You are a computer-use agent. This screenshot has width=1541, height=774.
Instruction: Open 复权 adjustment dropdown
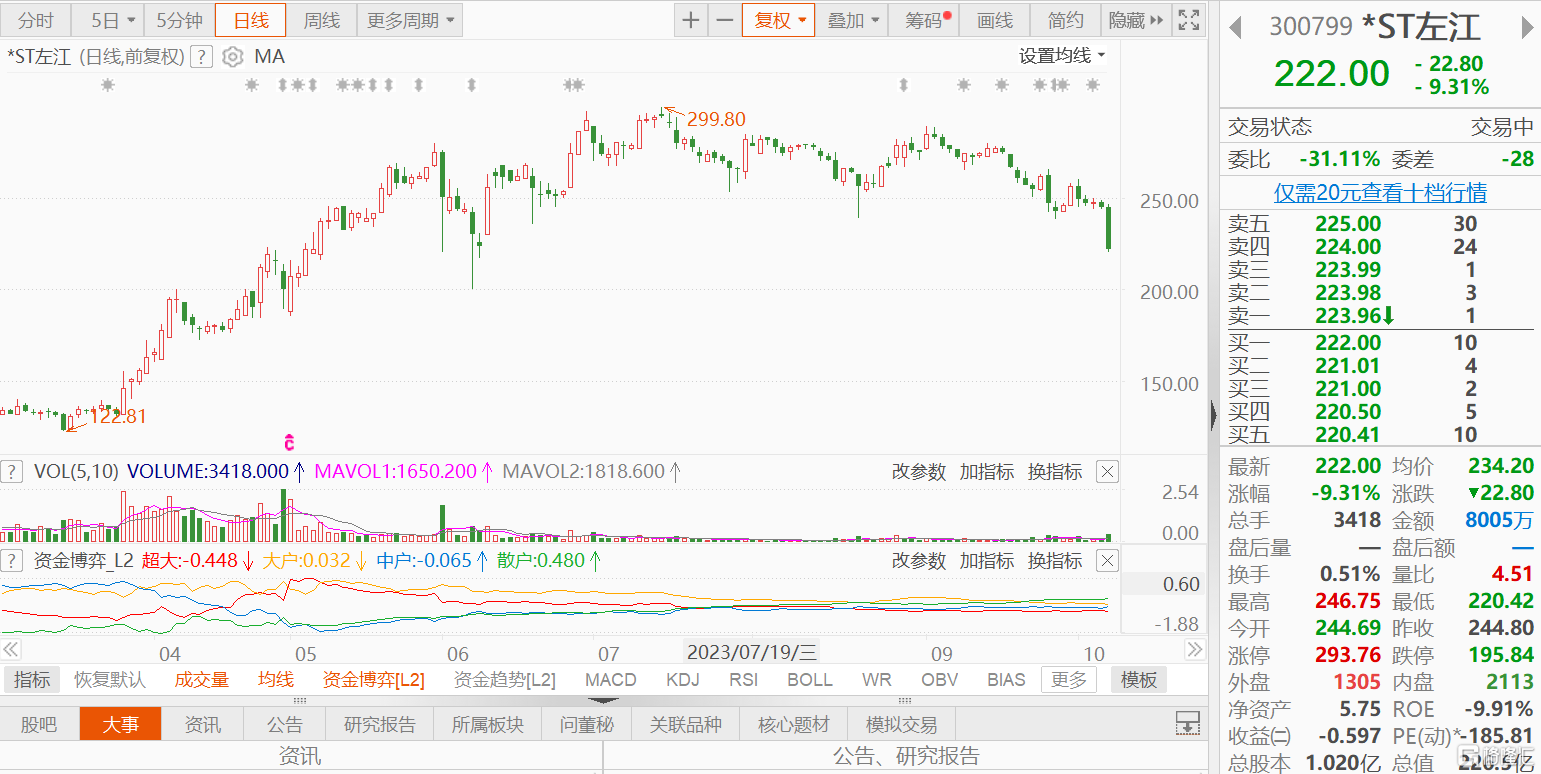pyautogui.click(x=779, y=20)
